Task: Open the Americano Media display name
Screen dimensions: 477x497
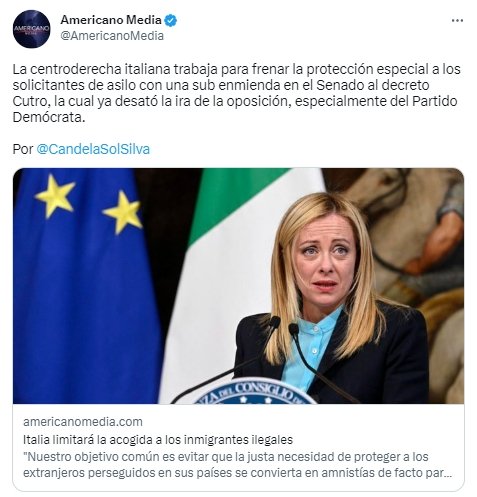Action: coord(111,20)
